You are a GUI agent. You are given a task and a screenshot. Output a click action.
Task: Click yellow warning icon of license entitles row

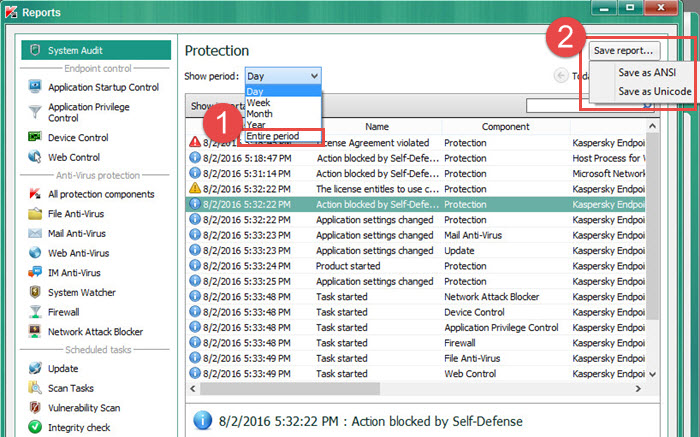click(x=195, y=188)
